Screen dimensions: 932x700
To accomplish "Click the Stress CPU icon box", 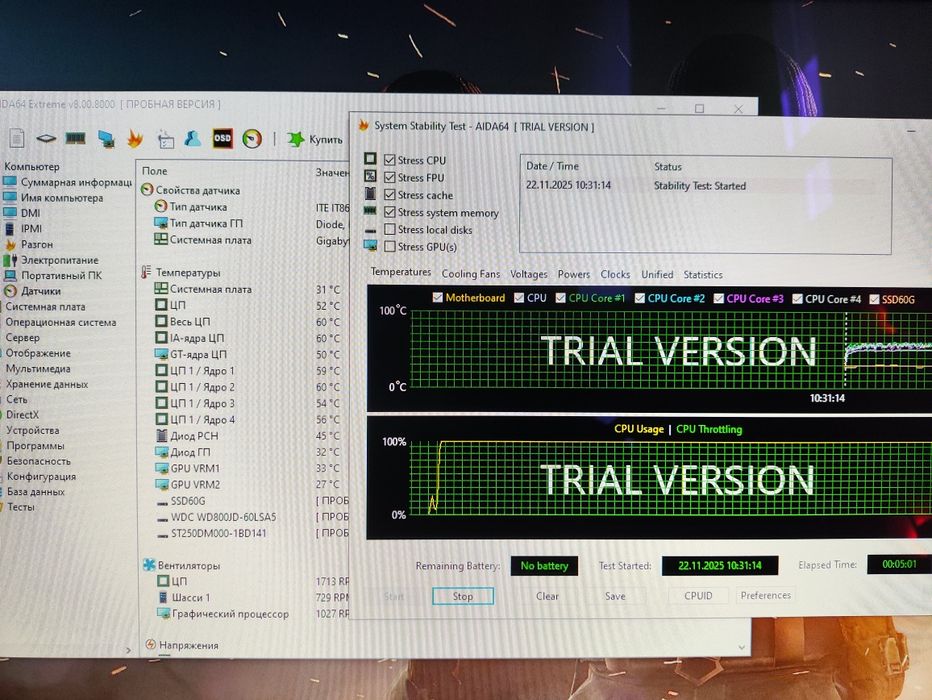I will pos(370,159).
